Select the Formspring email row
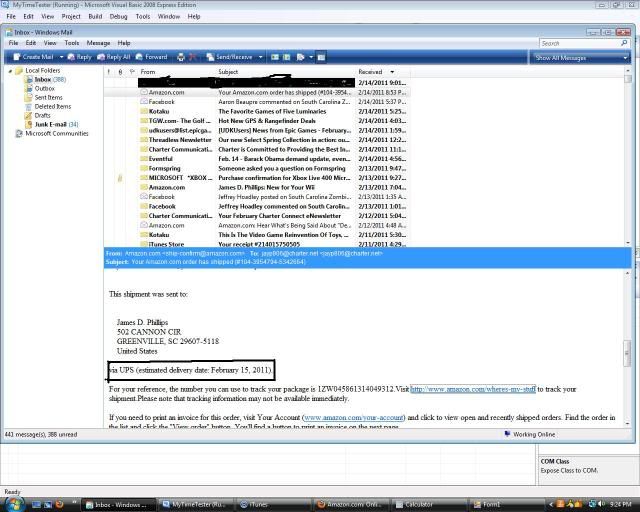The image size is (640, 512). [x=256, y=168]
